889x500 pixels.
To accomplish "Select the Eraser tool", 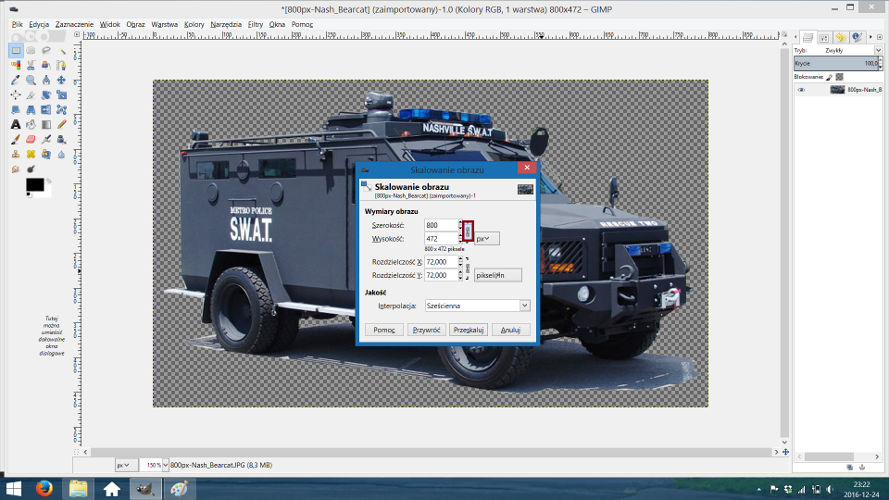I will point(31,139).
